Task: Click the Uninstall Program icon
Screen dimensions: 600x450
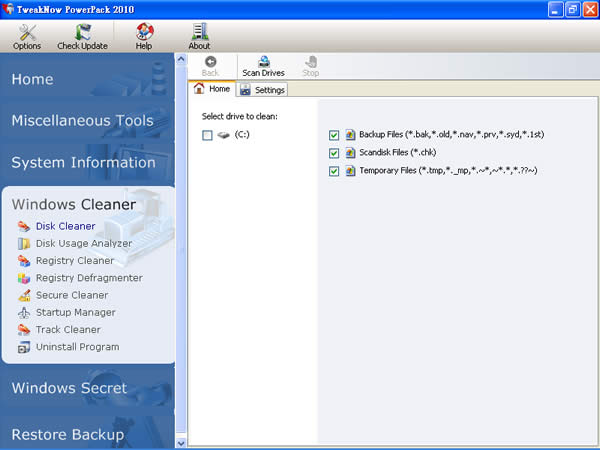Action: coord(24,347)
